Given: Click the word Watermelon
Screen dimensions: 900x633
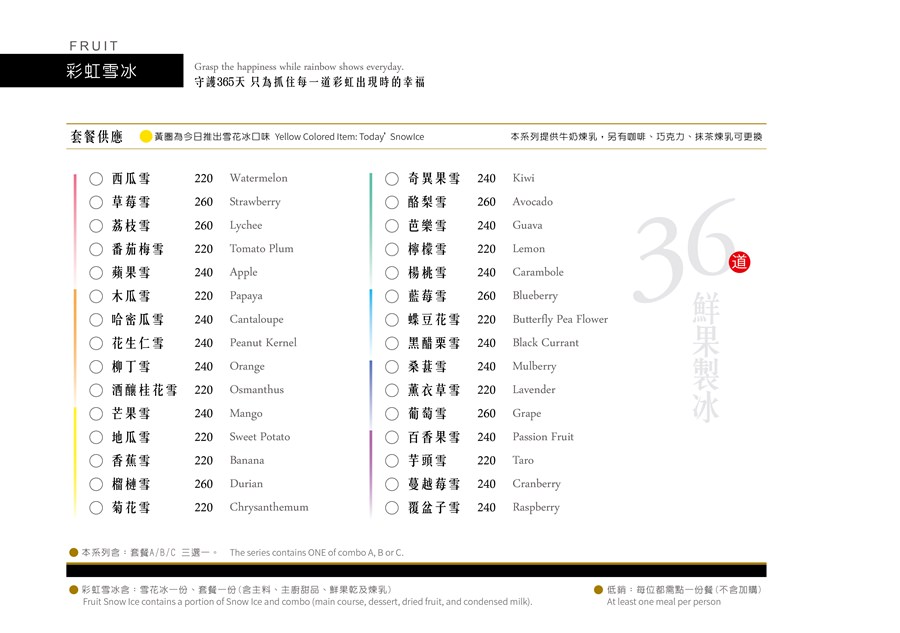Looking at the screenshot, I should pos(258,178).
